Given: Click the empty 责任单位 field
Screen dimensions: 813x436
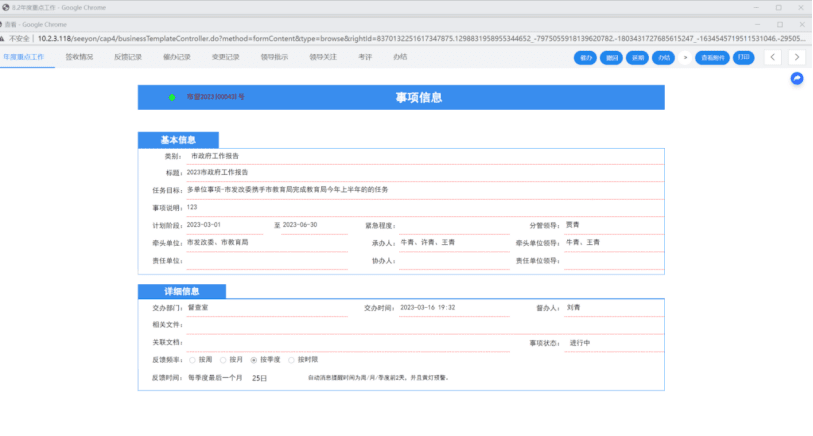Looking at the screenshot, I should 267,261.
